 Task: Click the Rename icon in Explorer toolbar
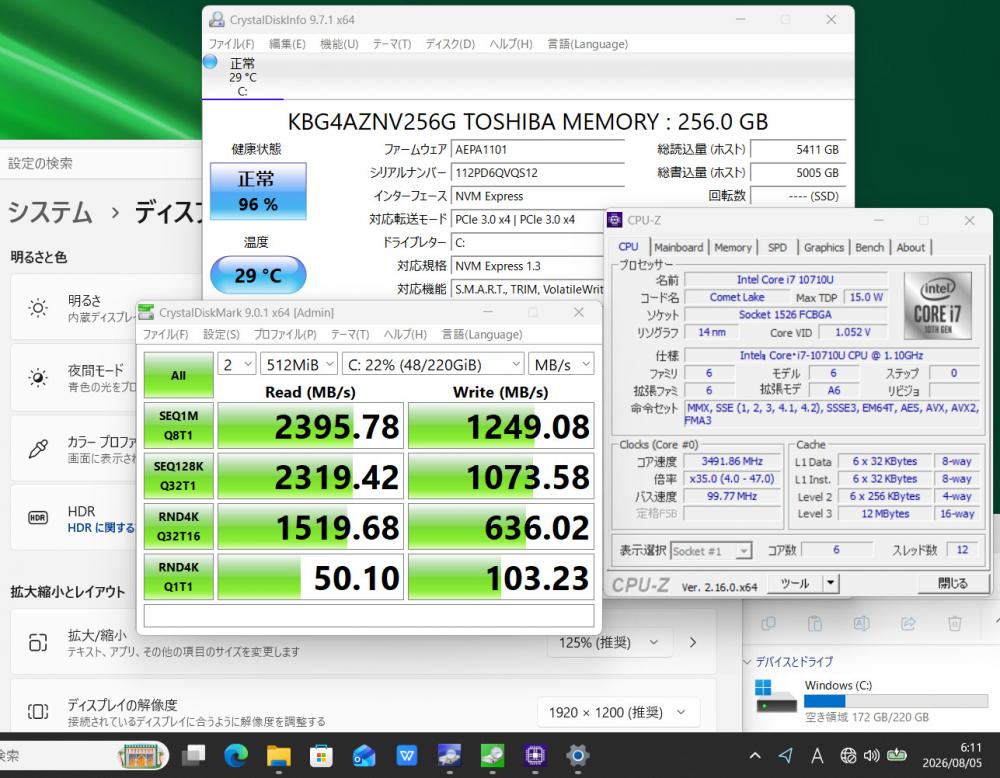[x=862, y=624]
